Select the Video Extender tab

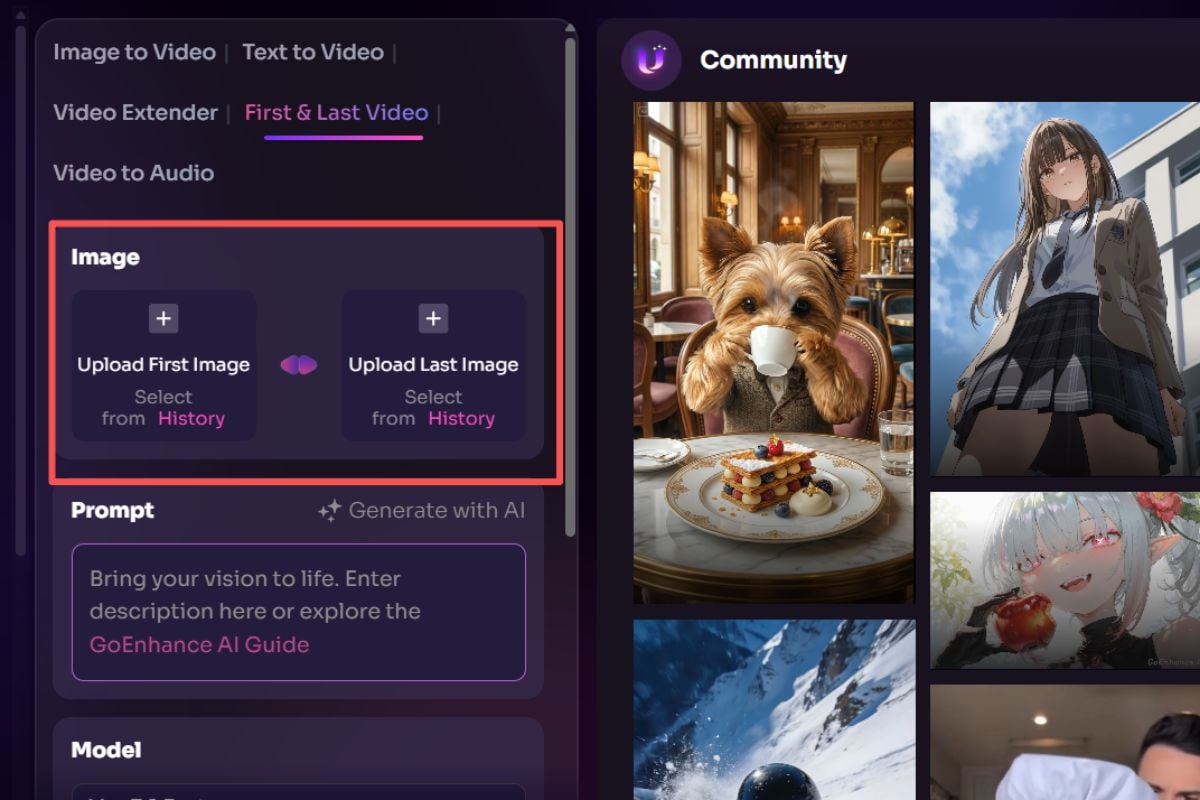[135, 113]
